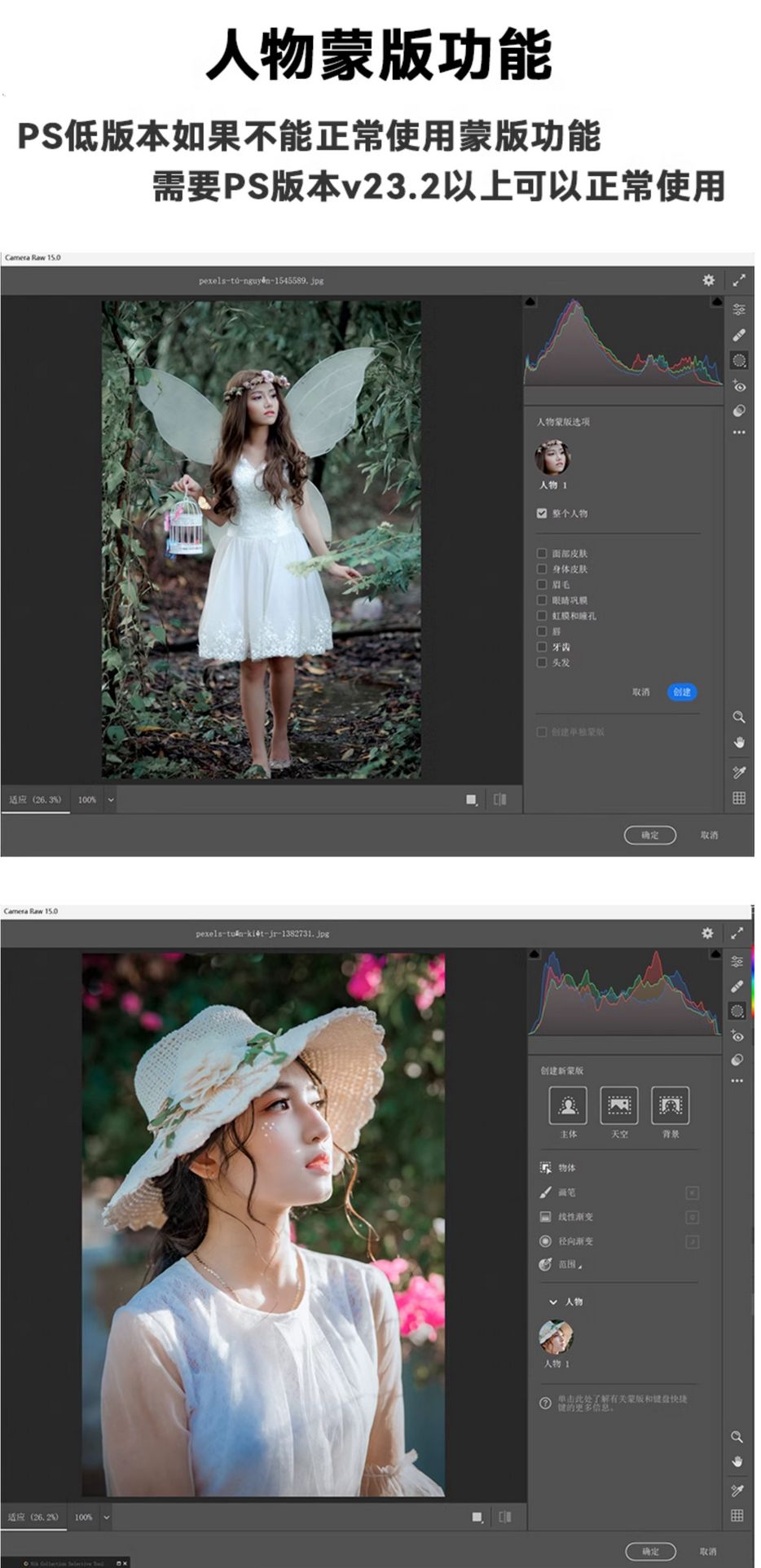This screenshot has height=1568, width=761.
Task: Tick the 头发 checkbox
Action: pos(542,662)
